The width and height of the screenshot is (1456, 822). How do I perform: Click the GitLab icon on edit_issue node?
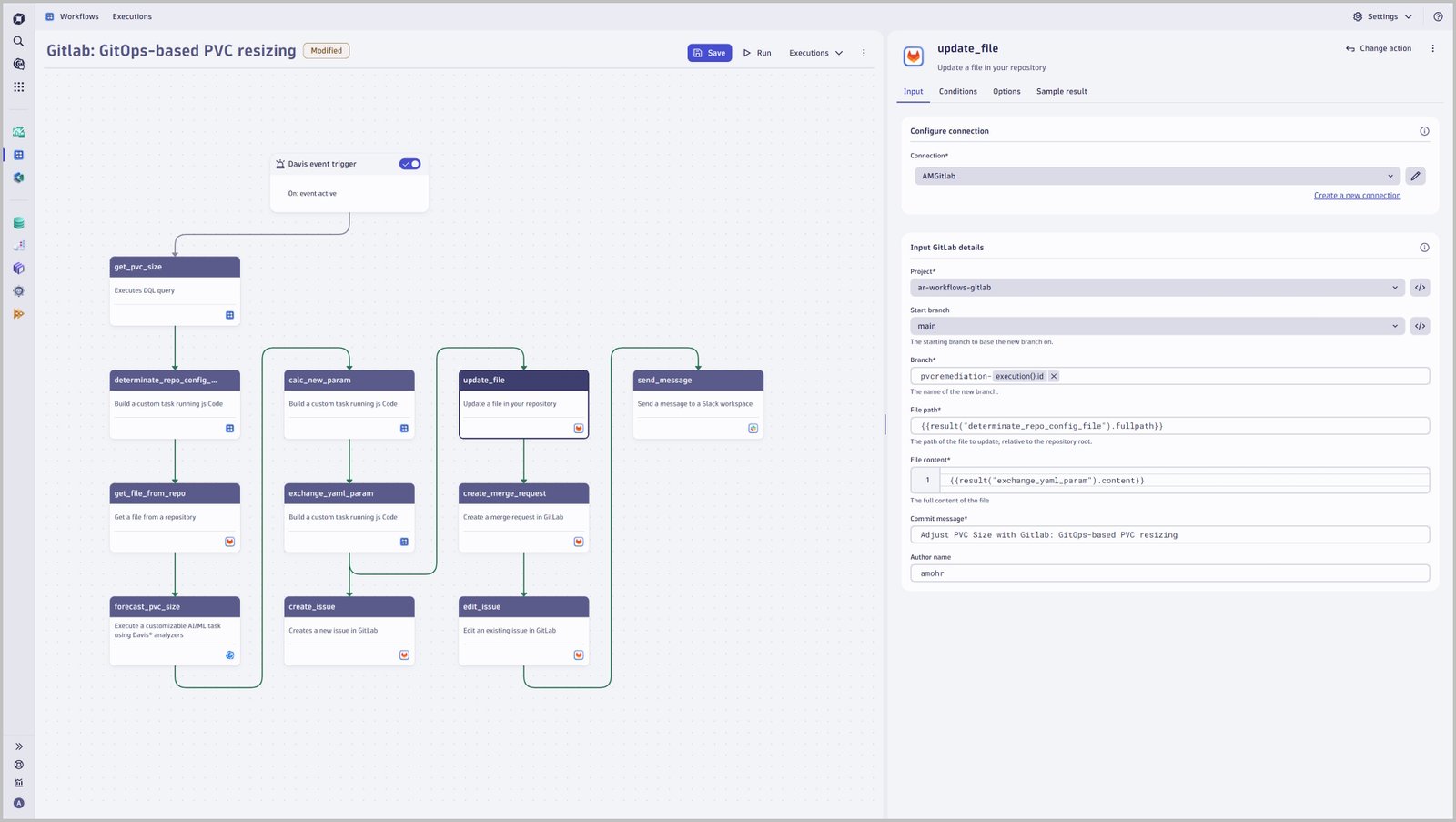pos(579,655)
